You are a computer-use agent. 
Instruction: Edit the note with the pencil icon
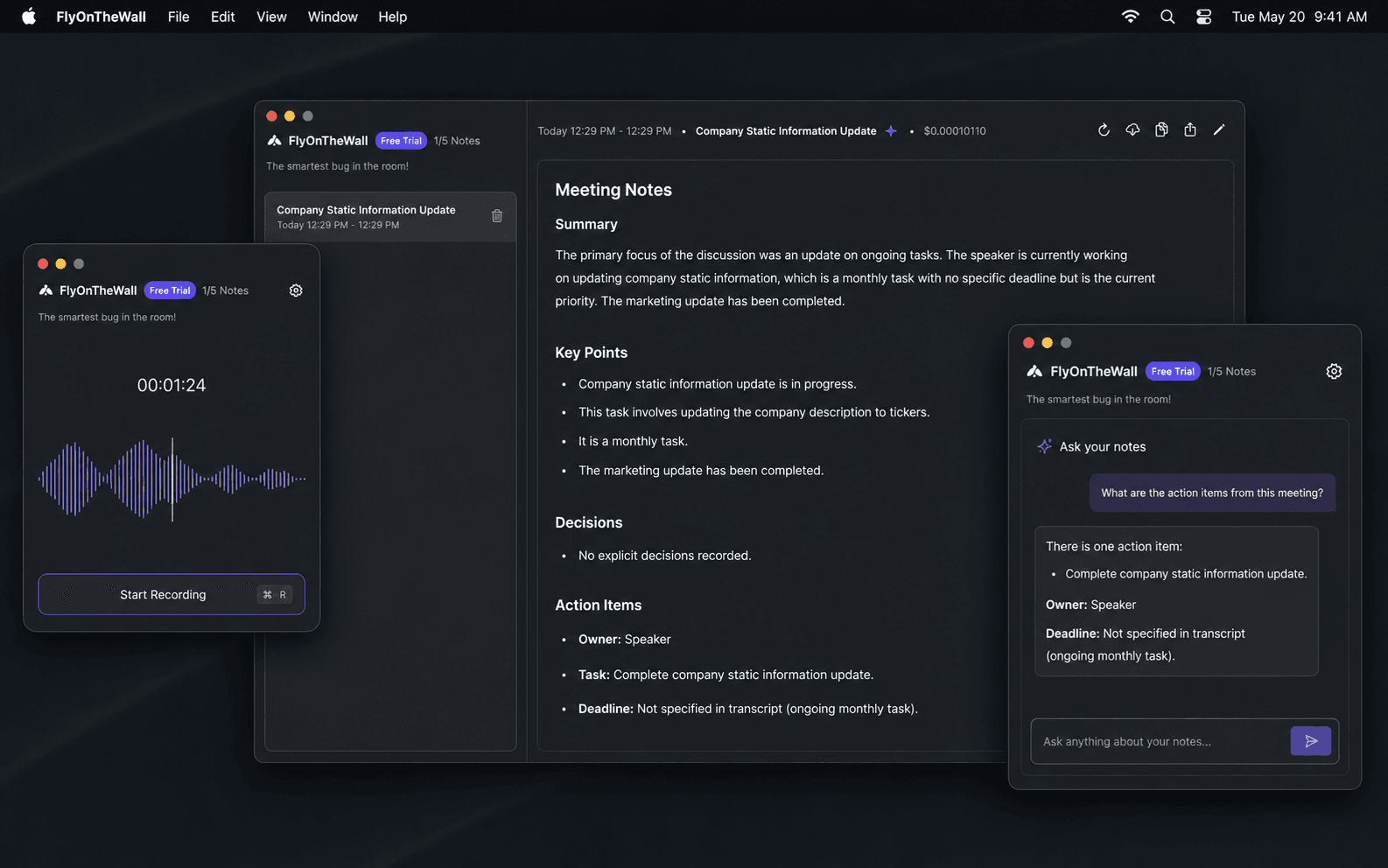pos(1219,130)
